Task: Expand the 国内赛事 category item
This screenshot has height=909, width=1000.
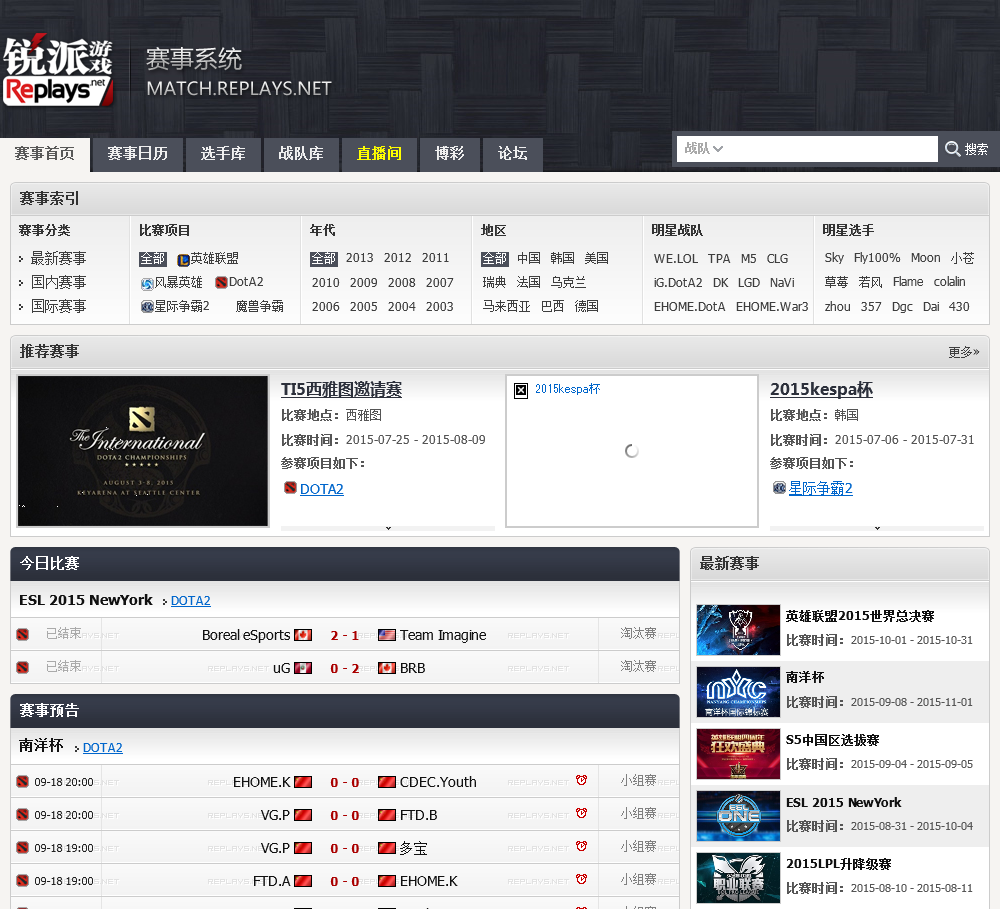Action: click(x=58, y=283)
